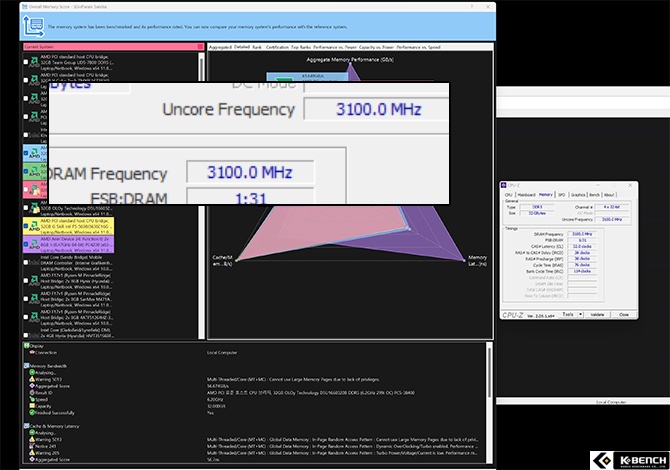This screenshot has width=670, height=470.
Task: Untick checkbox on blue-highlighted AMD row
Action: click(x=26, y=153)
